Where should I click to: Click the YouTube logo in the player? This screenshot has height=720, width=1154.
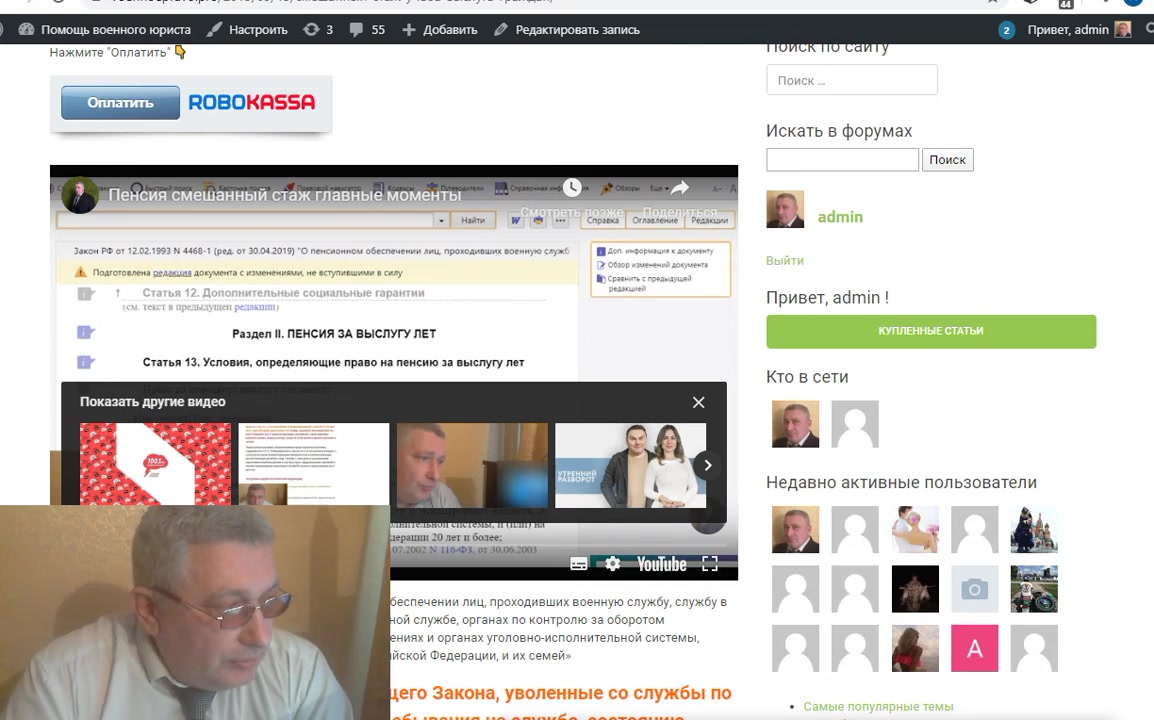pyautogui.click(x=662, y=564)
